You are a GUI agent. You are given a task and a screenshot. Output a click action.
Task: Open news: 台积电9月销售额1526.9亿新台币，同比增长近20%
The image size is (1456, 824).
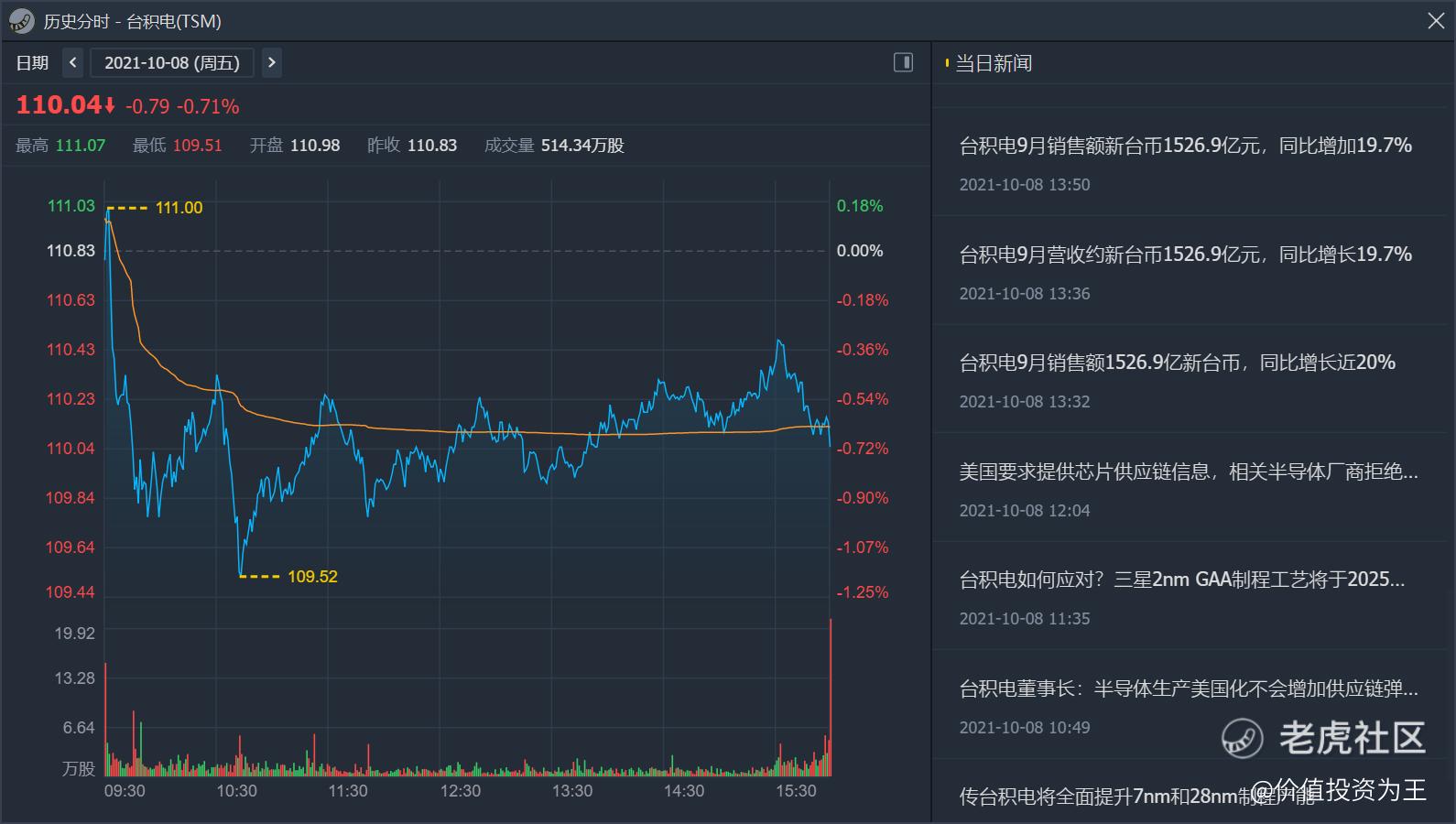coord(1177,363)
